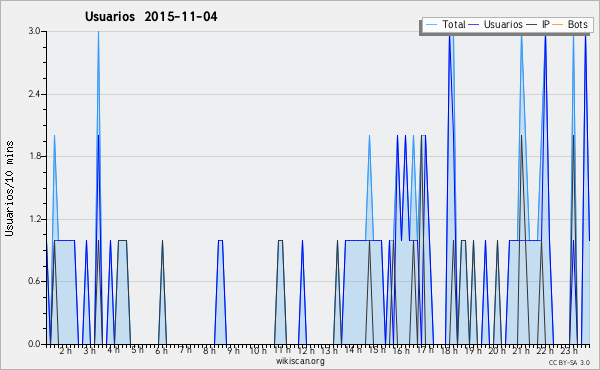Viewport: 600px width, 370px height.
Task: Click the y-axis label 'Usuarios/10 mins'
Action: 9,188
